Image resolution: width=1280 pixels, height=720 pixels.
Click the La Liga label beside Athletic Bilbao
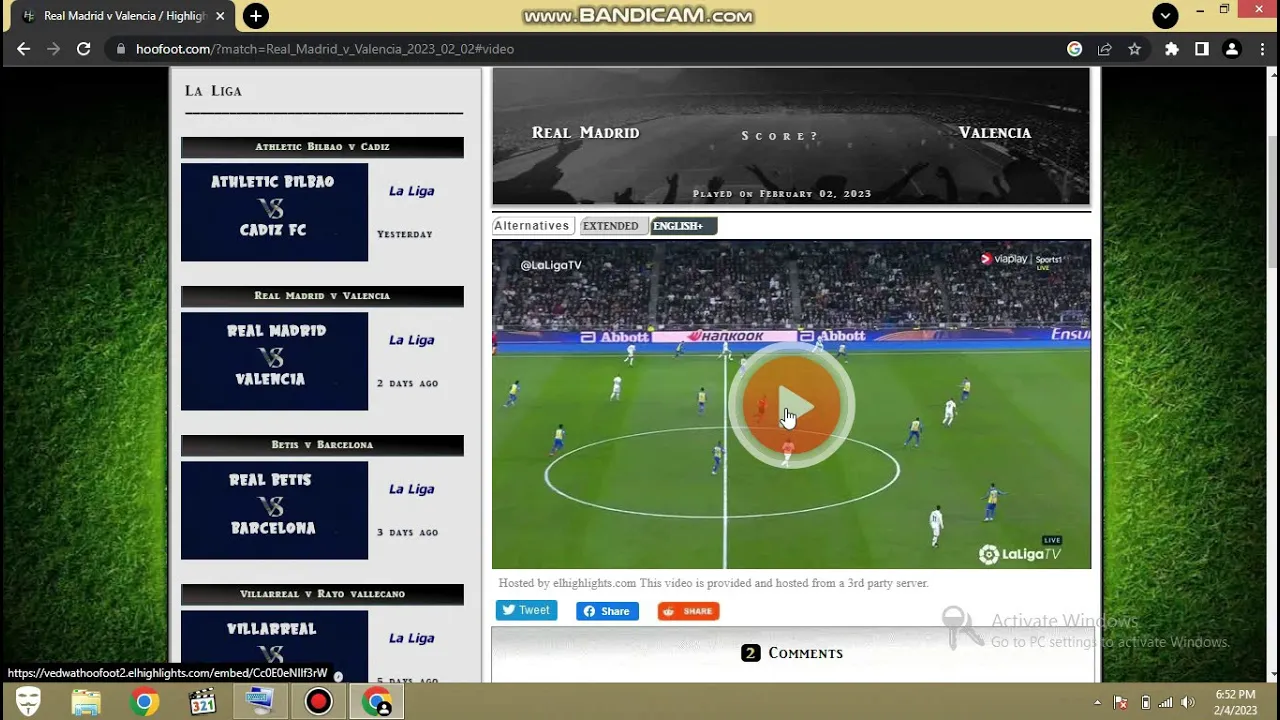[x=411, y=191]
